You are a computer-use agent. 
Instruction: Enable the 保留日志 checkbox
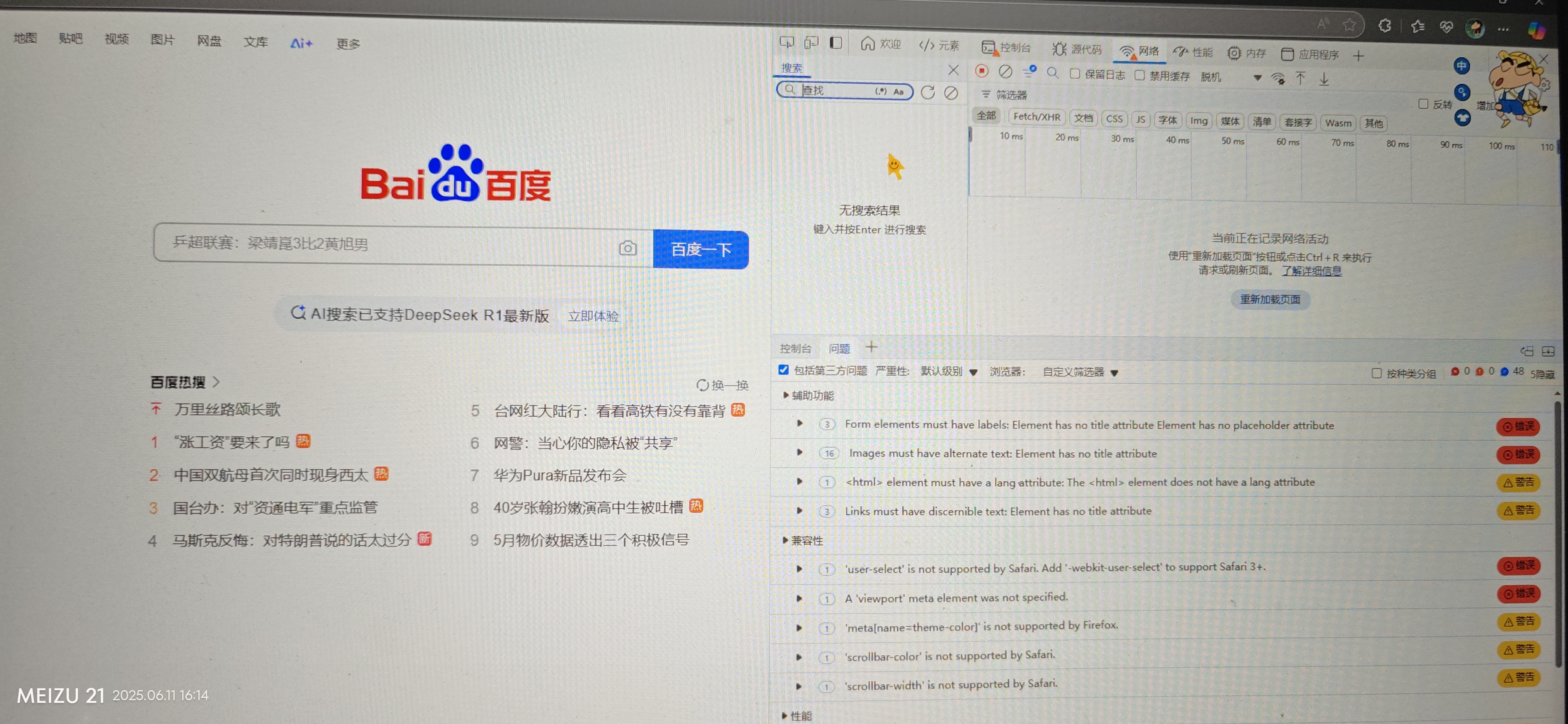tap(1075, 74)
